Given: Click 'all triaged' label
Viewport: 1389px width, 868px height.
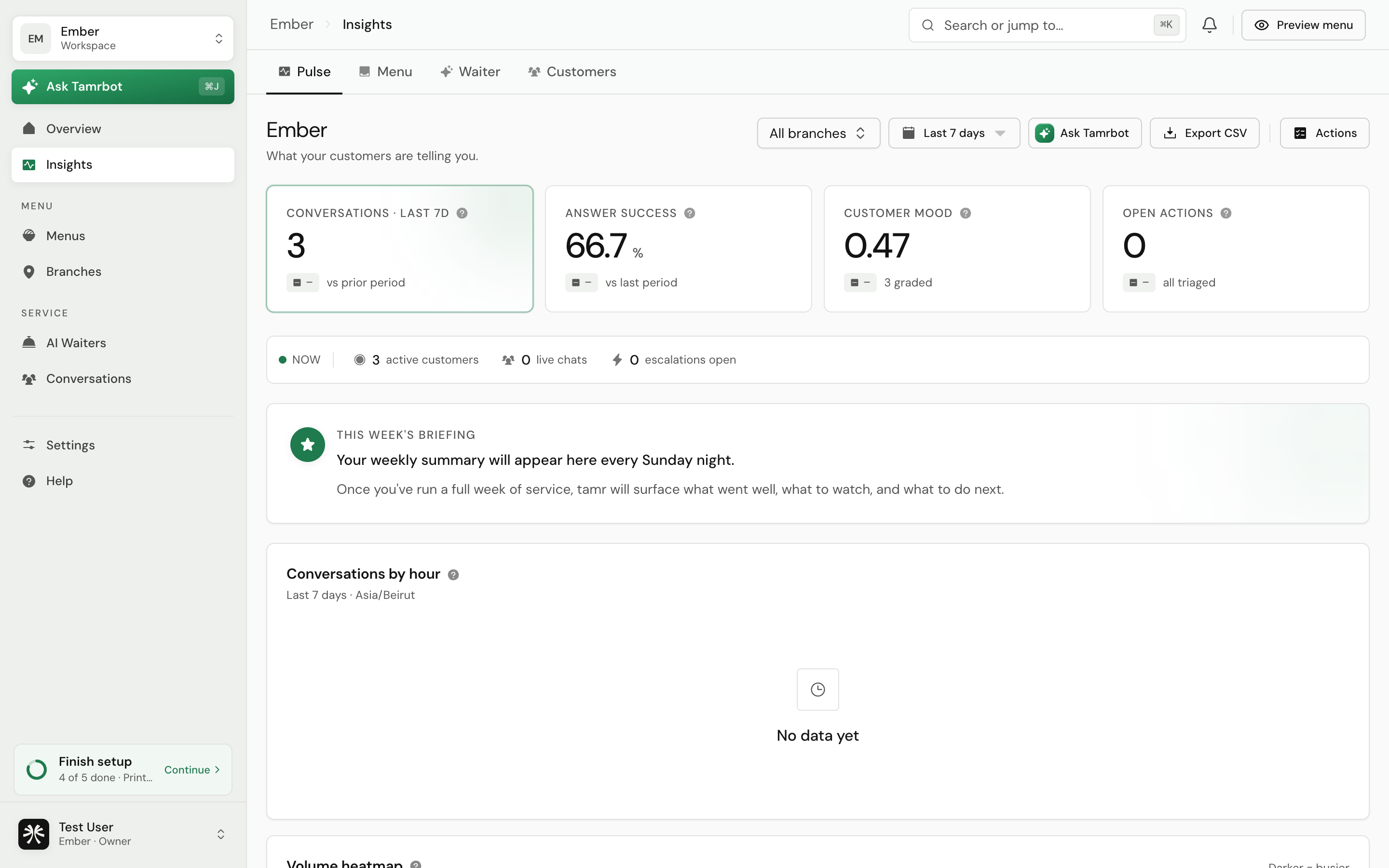Looking at the screenshot, I should [1189, 283].
